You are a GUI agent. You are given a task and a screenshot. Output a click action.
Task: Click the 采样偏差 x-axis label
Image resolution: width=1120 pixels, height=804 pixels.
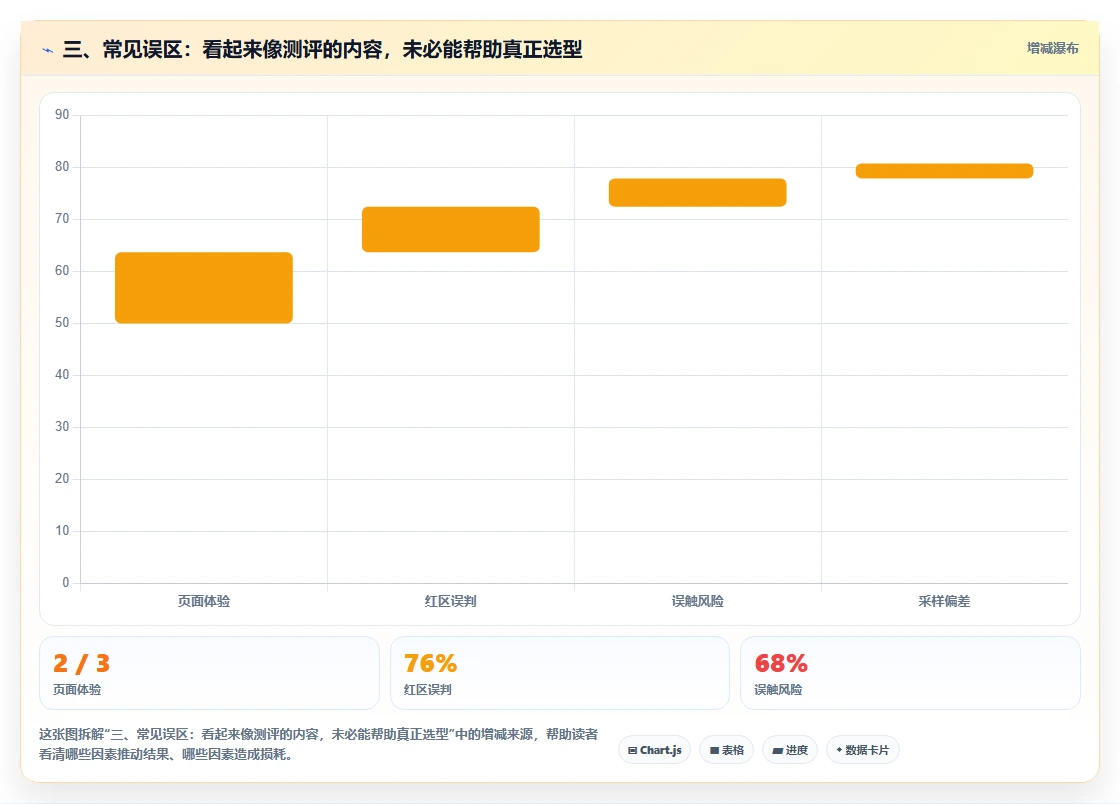[x=944, y=601]
